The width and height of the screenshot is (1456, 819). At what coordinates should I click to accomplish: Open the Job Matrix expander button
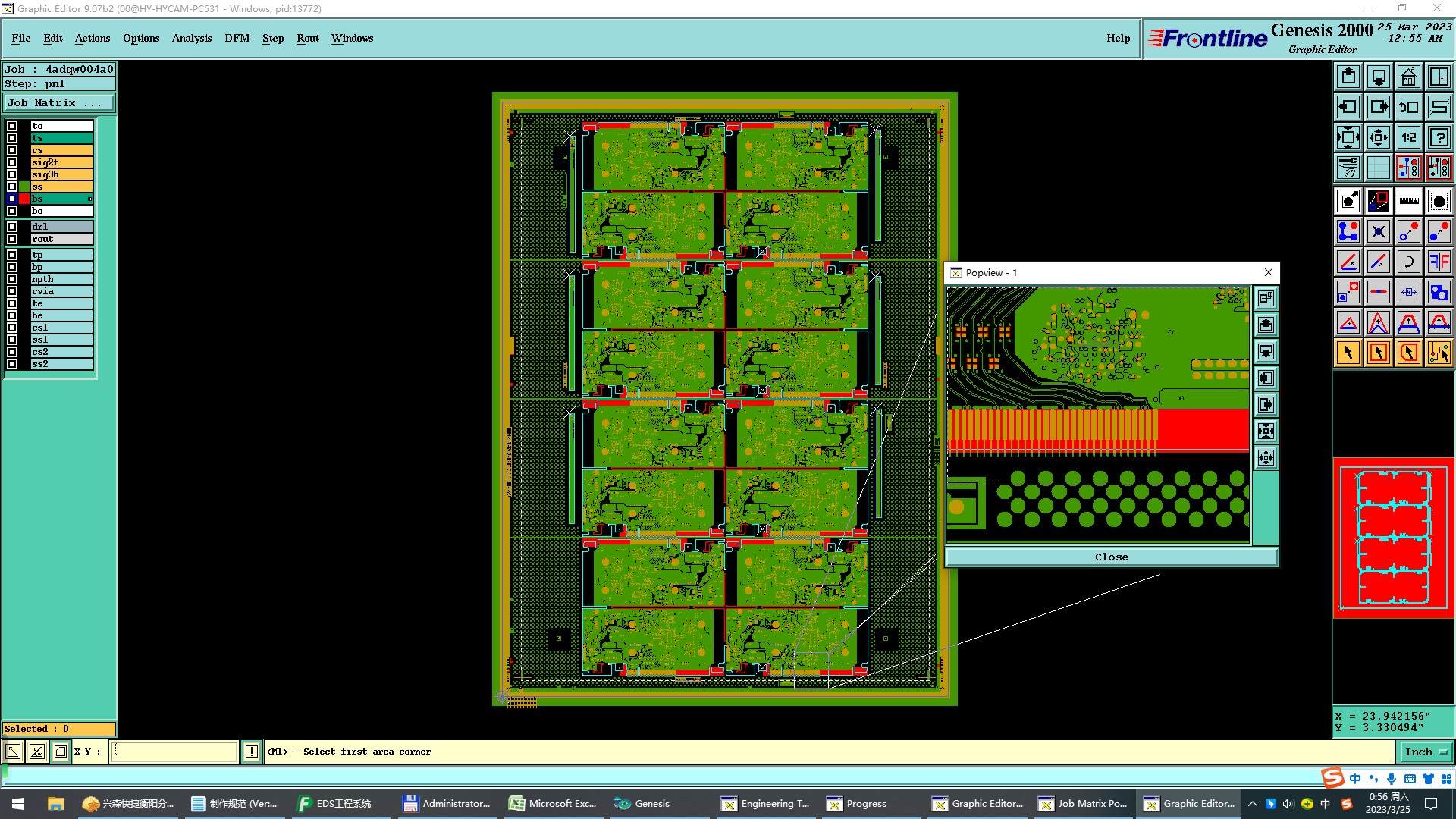[59, 103]
